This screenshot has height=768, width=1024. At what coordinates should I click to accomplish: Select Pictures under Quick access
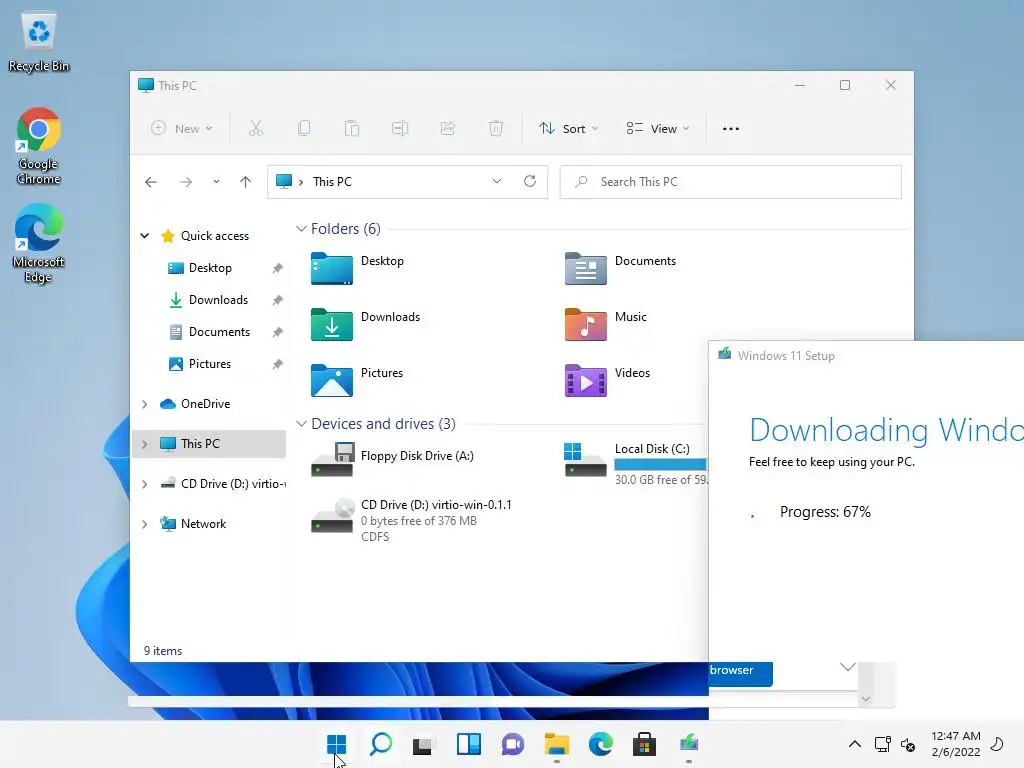point(210,364)
